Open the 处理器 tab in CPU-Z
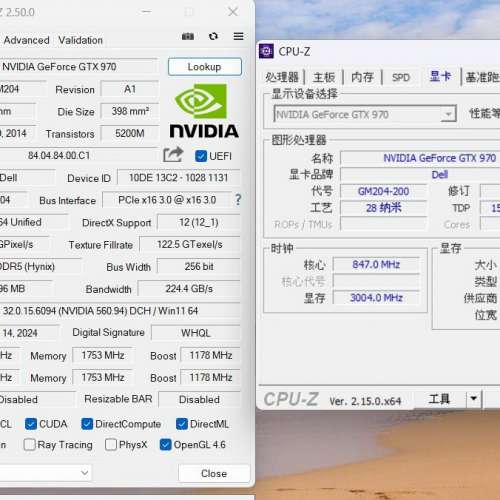The height and width of the screenshot is (500, 500). pyautogui.click(x=282, y=77)
